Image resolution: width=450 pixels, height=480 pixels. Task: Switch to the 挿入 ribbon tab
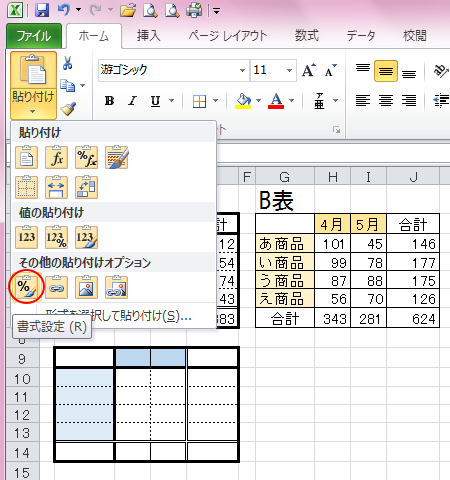(149, 35)
